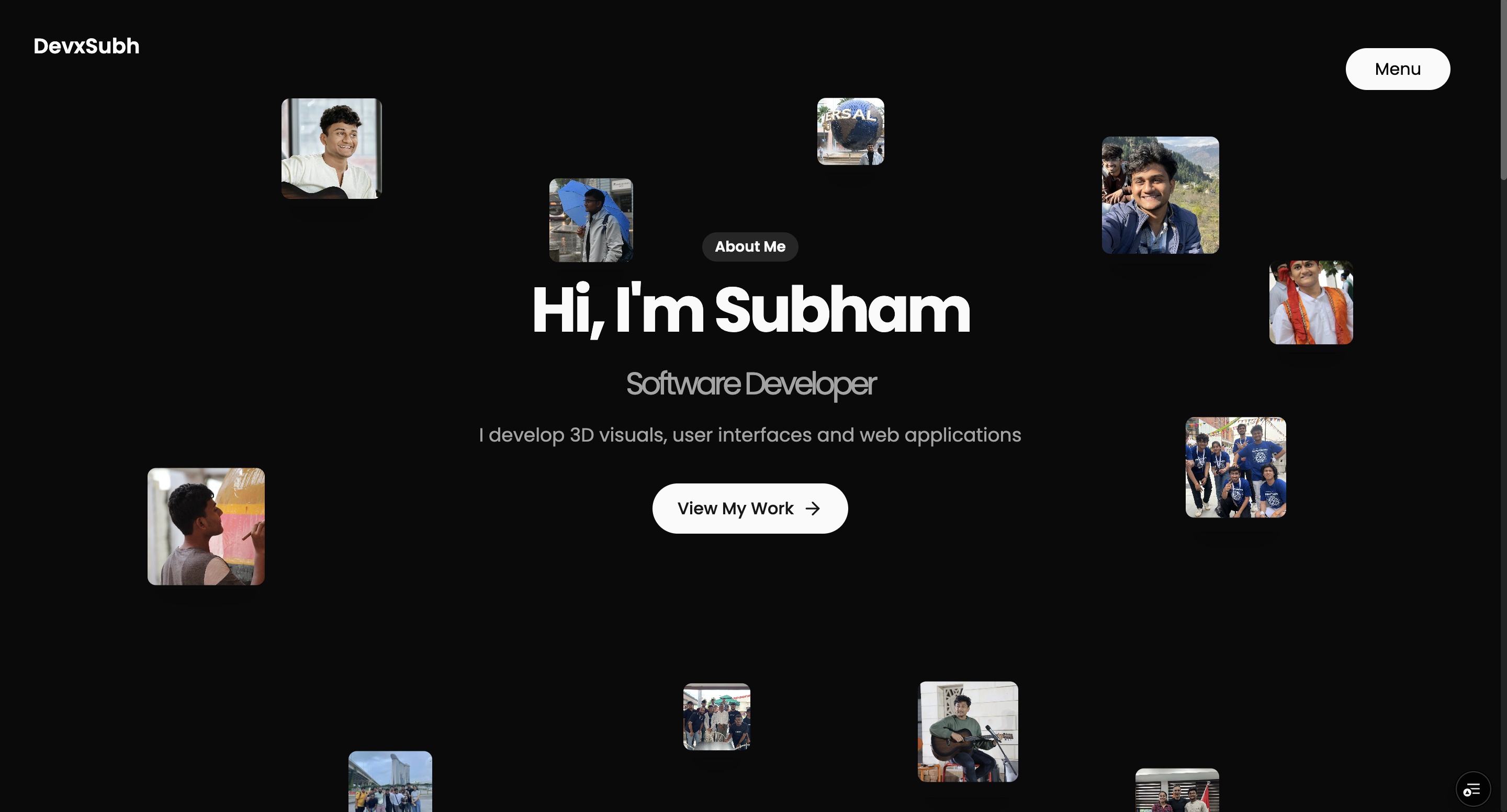The width and height of the screenshot is (1507, 812).
Task: Open the wall painting photo
Action: 206,526
